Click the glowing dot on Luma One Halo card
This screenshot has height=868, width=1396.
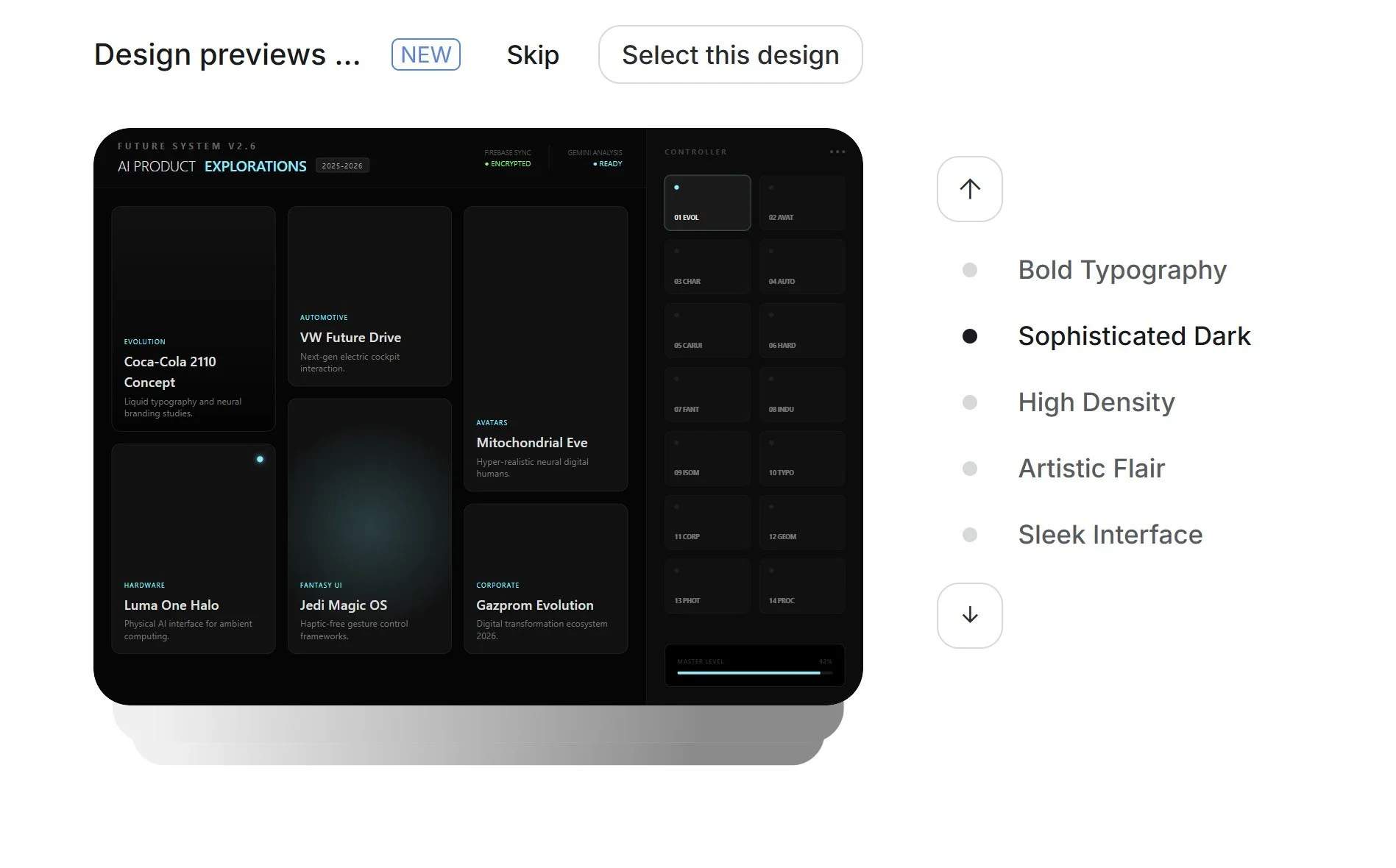pos(260,459)
